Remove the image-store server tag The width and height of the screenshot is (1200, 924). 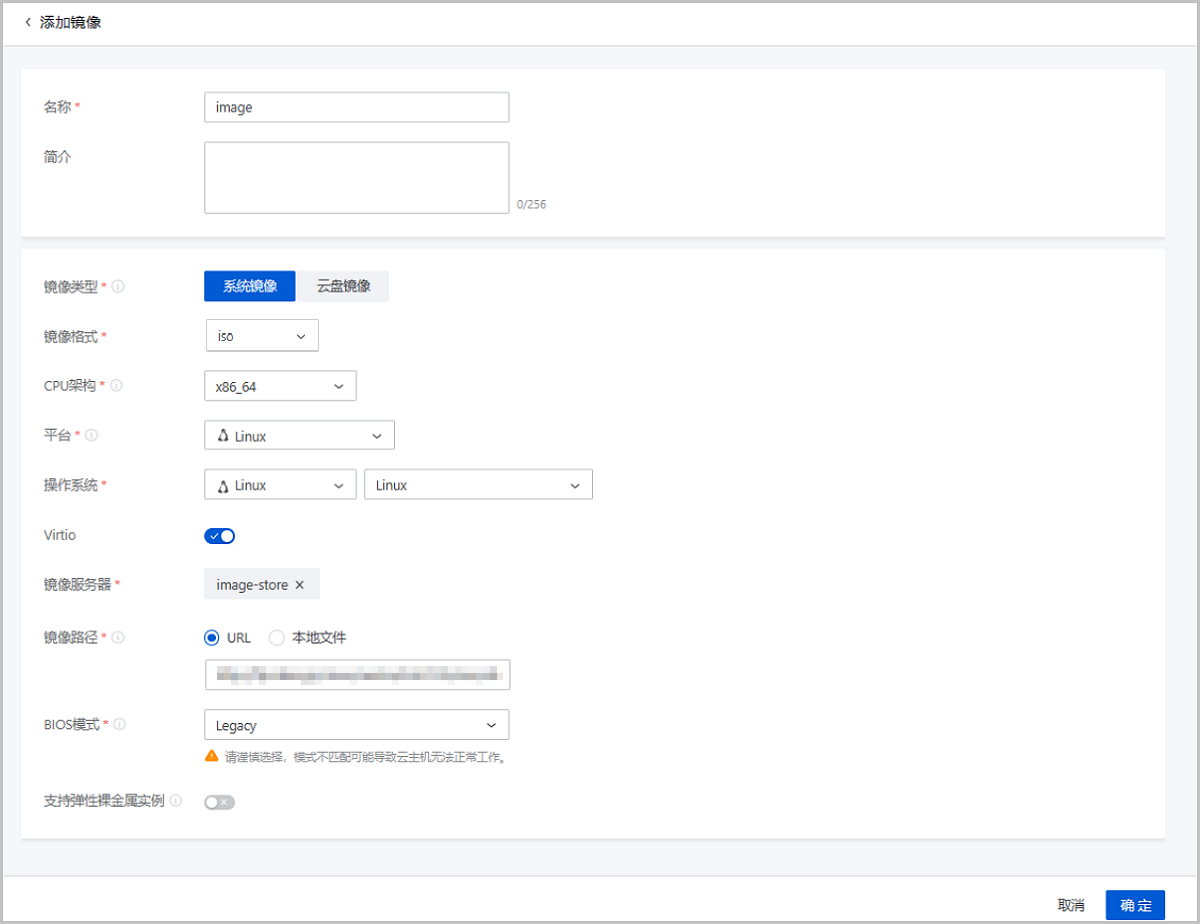[299, 585]
